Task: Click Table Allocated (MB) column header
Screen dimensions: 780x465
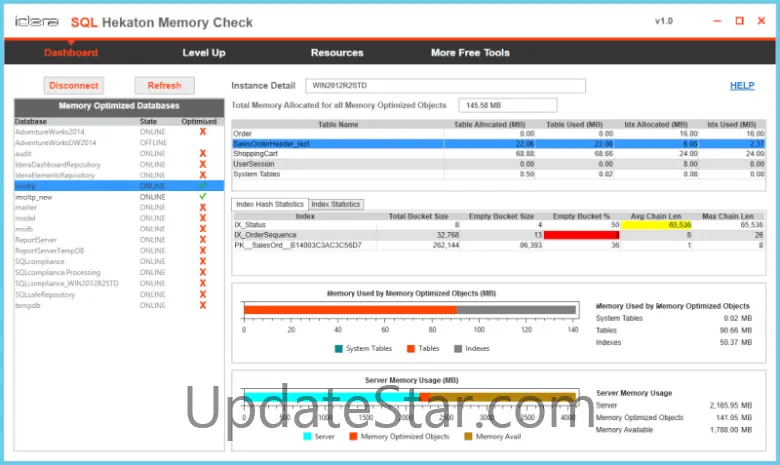Action: click(x=489, y=124)
